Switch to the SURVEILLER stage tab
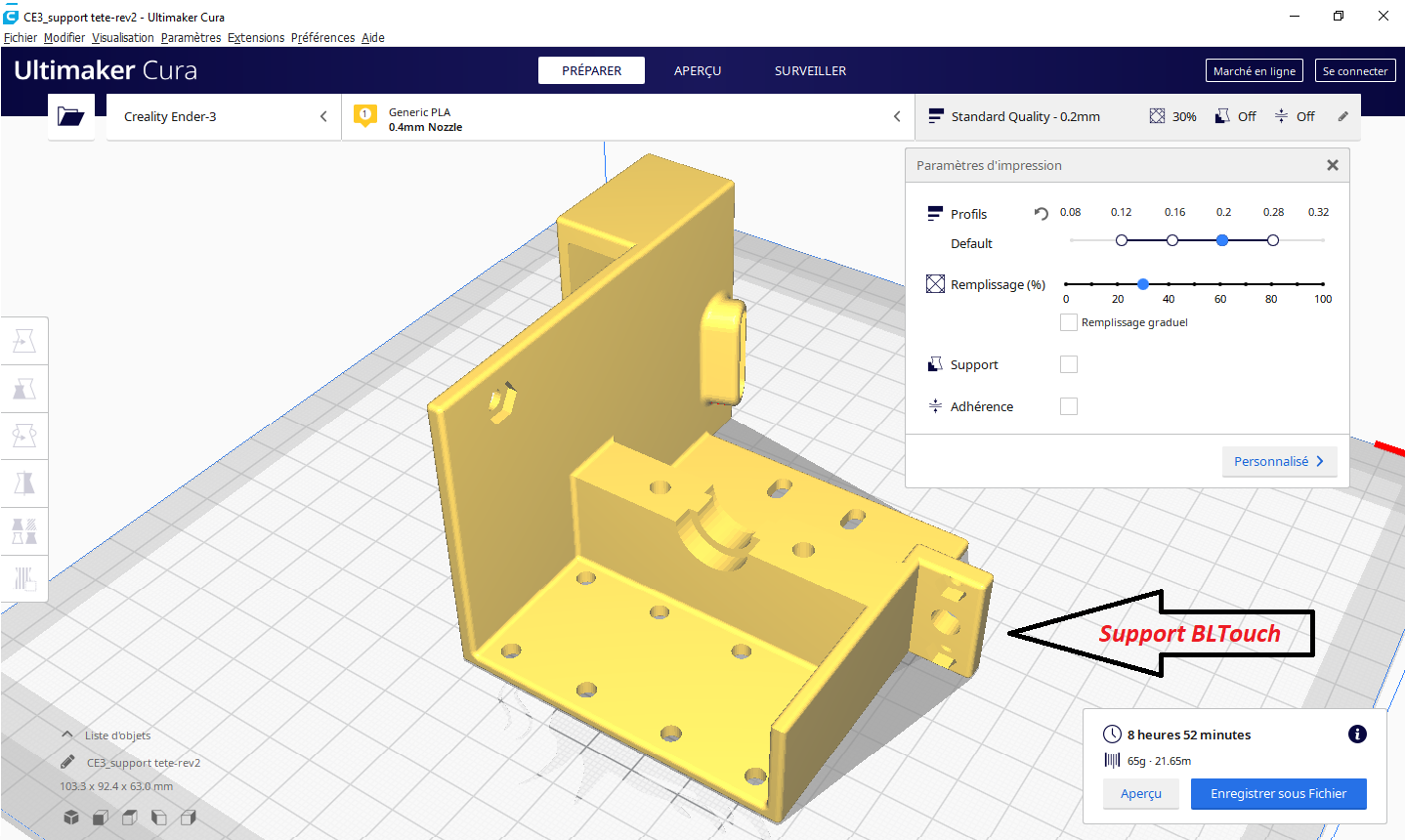 810,70
